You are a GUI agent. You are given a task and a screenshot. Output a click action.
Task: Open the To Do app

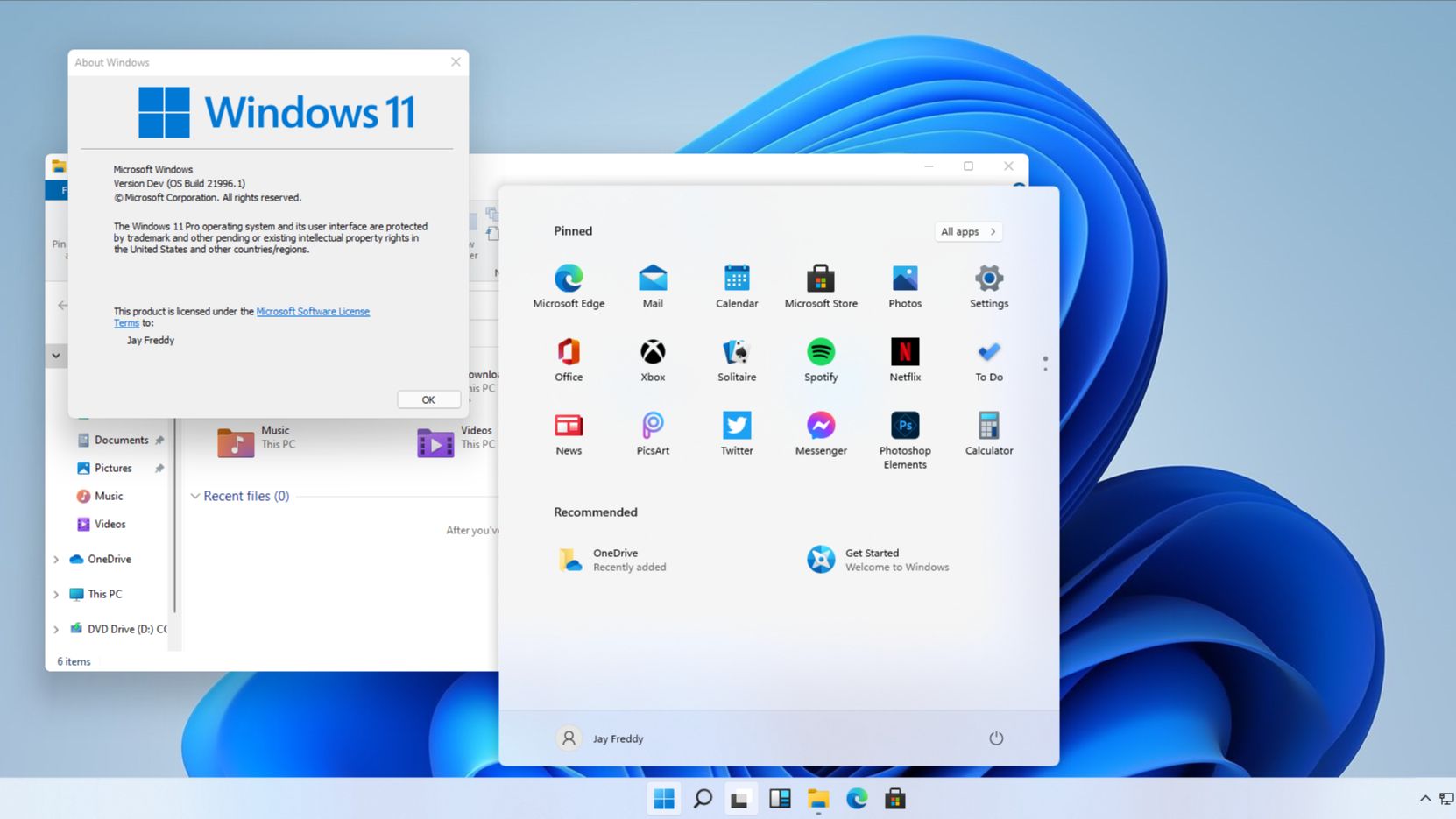tap(989, 360)
